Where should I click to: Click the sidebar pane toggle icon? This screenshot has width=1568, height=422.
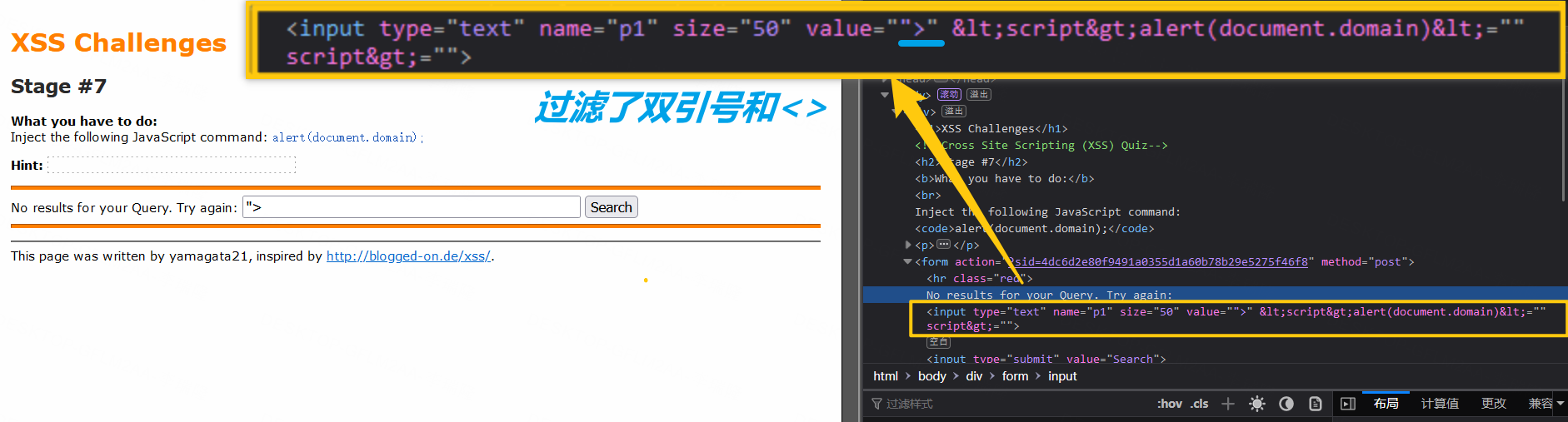(1348, 404)
